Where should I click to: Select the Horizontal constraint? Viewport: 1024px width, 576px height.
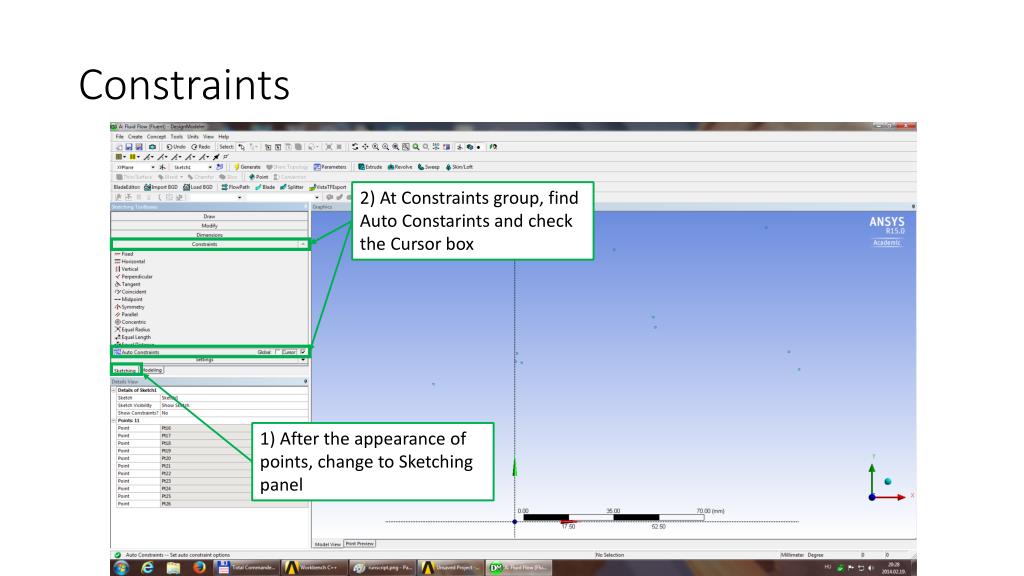pos(130,261)
